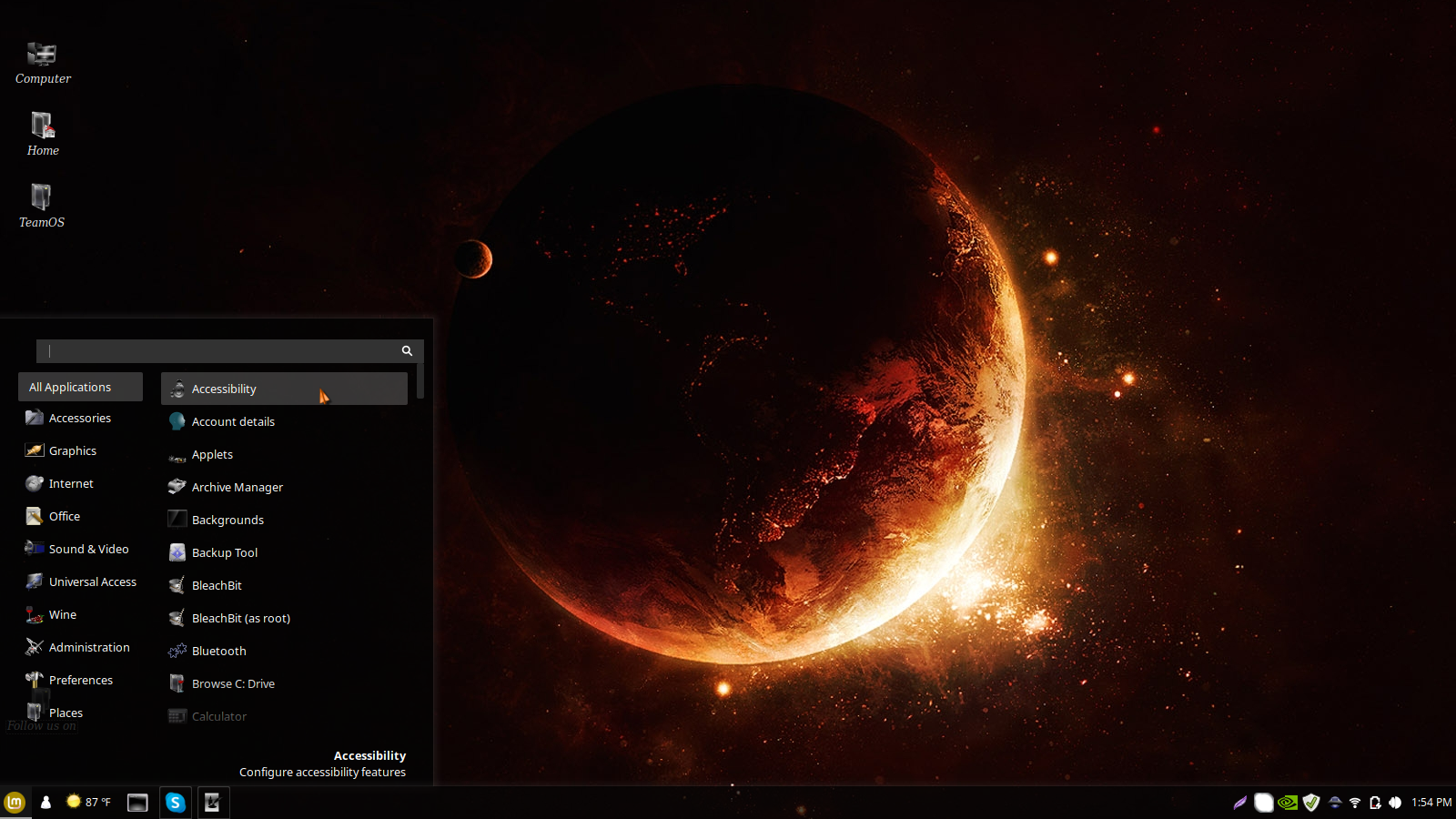Open the Preferences category
This screenshot has height=819, width=1456.
(80, 680)
